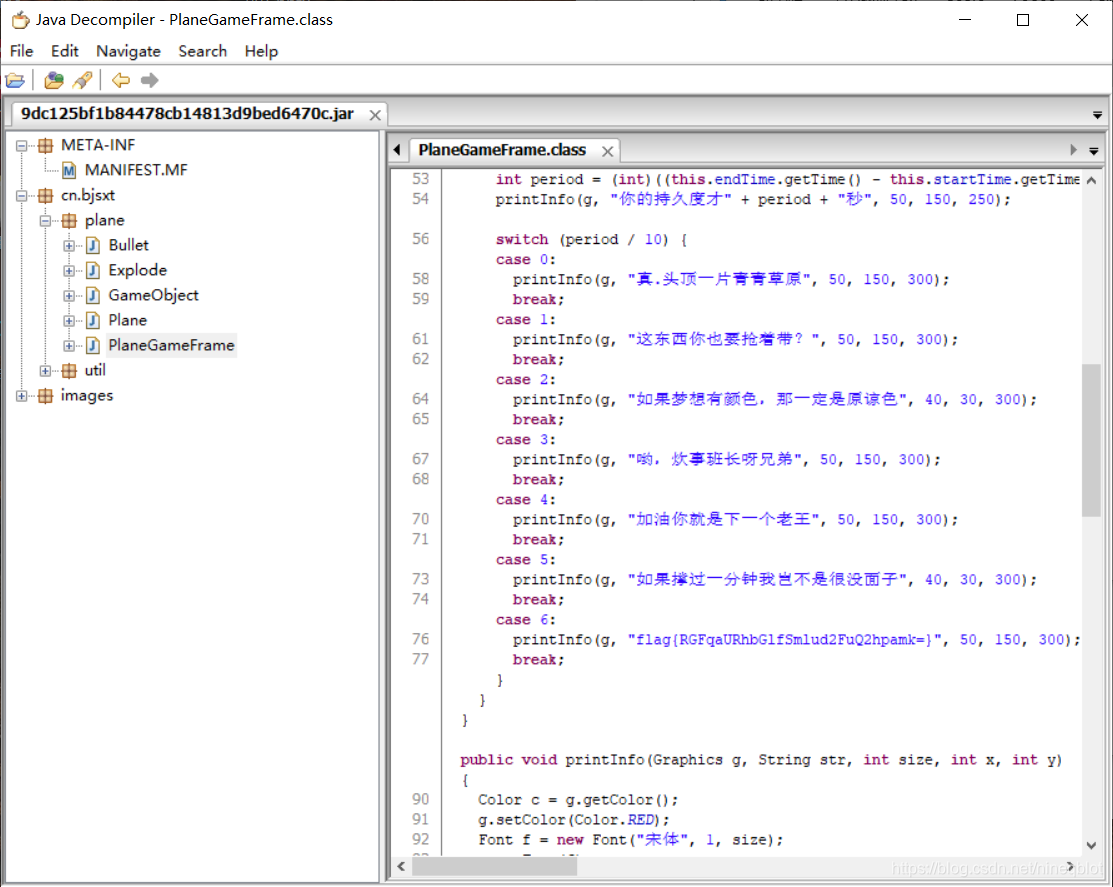
Task: Click the 'g.setColor(Color.RED);' line
Action: (x=574, y=820)
